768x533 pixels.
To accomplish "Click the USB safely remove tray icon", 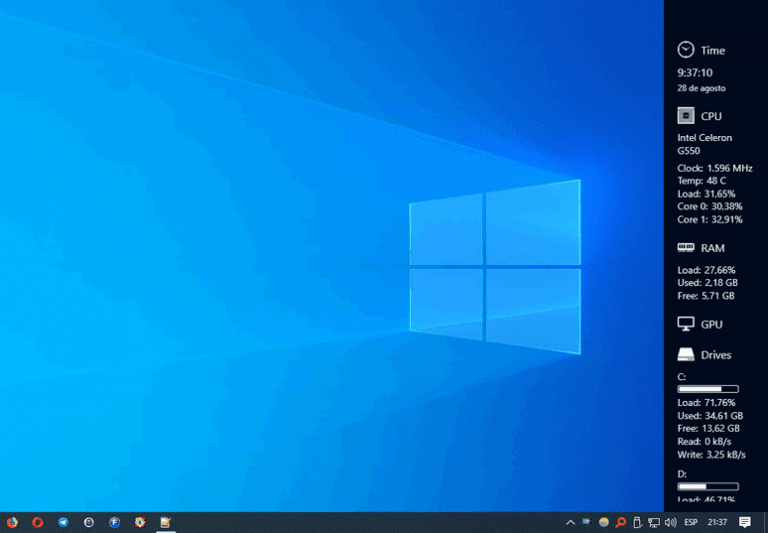I will coord(637,522).
